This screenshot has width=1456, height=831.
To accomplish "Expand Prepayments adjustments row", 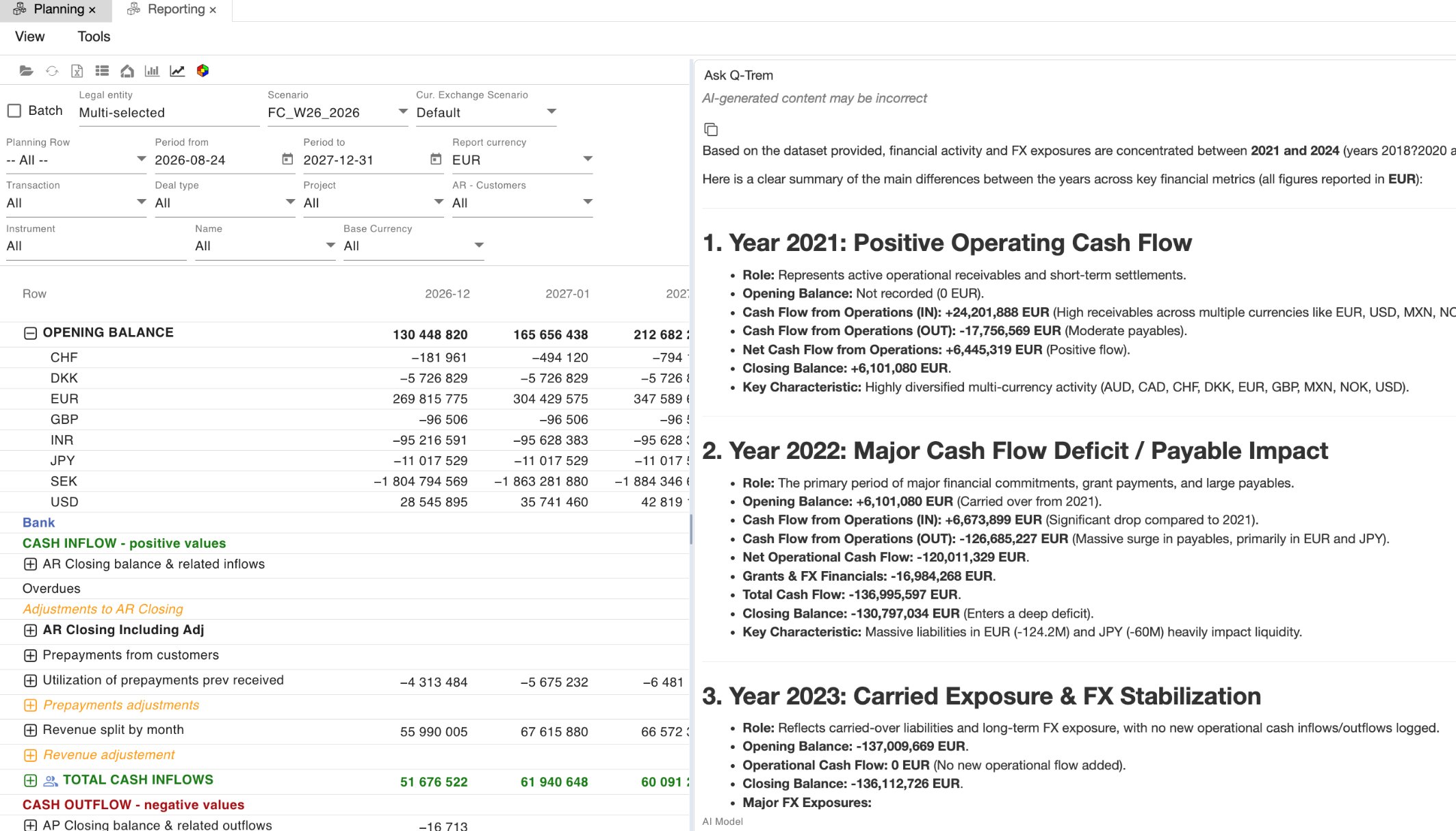I will [30, 705].
